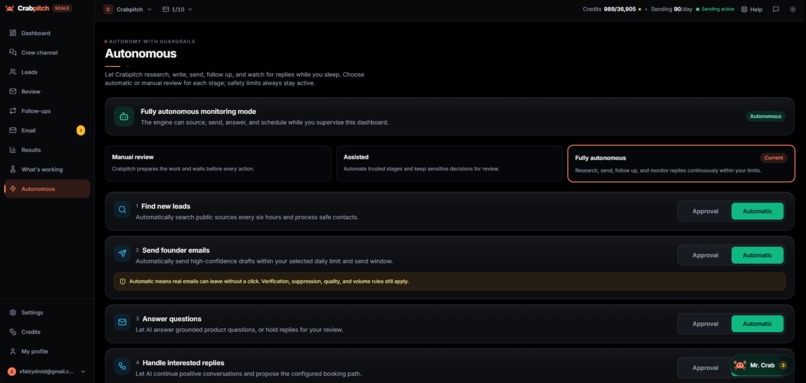
Task: Click the Handle interested replies link icon
Action: 122,366
